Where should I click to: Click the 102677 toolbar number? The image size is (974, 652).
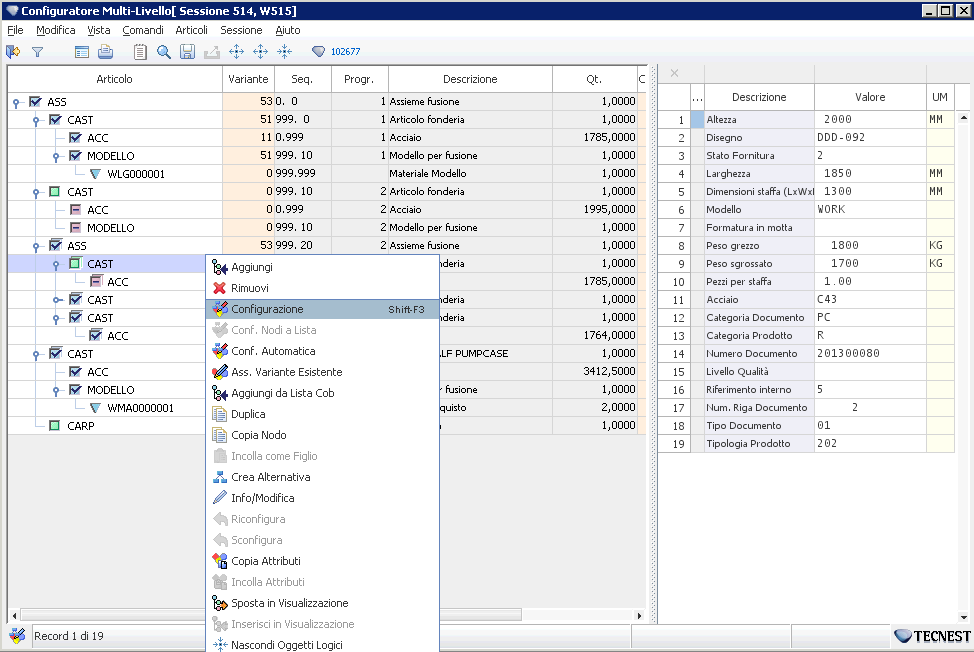345,52
